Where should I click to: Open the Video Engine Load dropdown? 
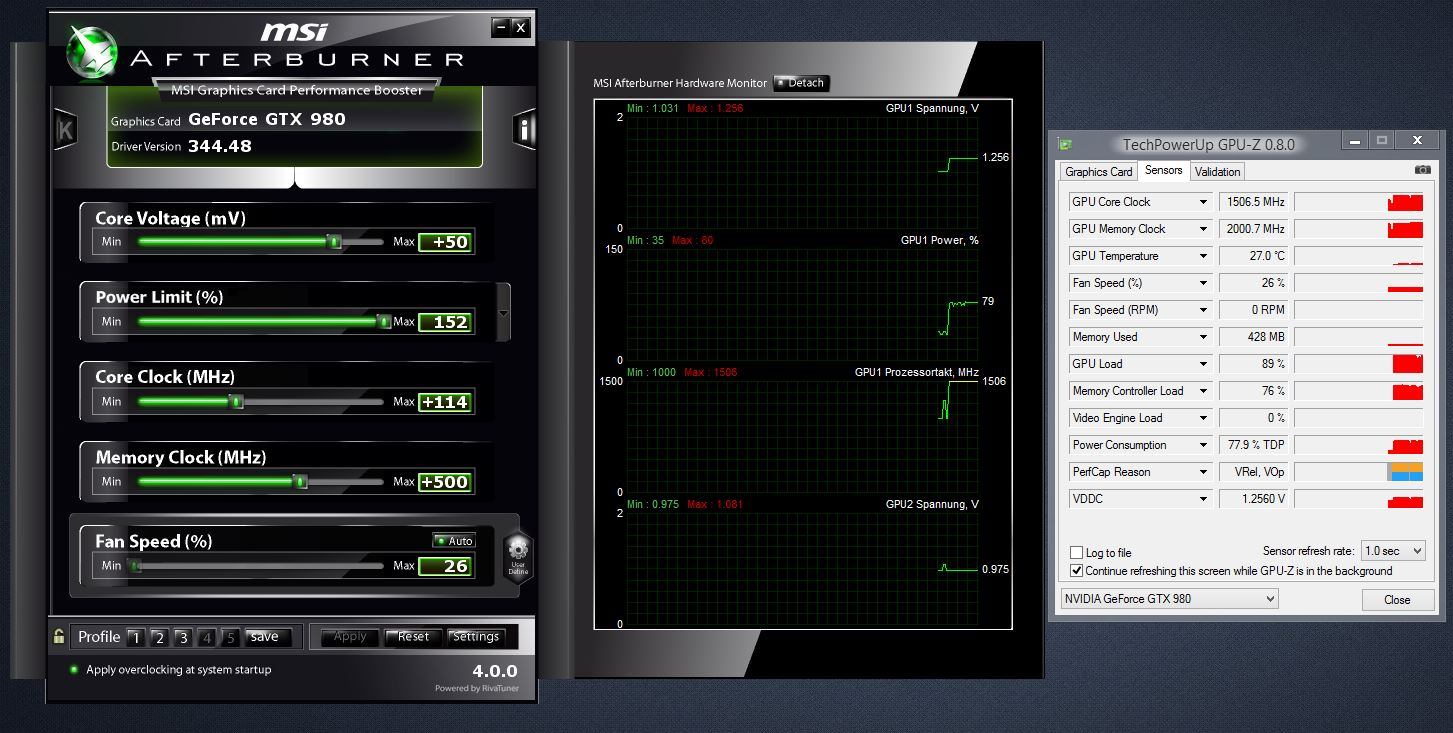[x=1203, y=418]
